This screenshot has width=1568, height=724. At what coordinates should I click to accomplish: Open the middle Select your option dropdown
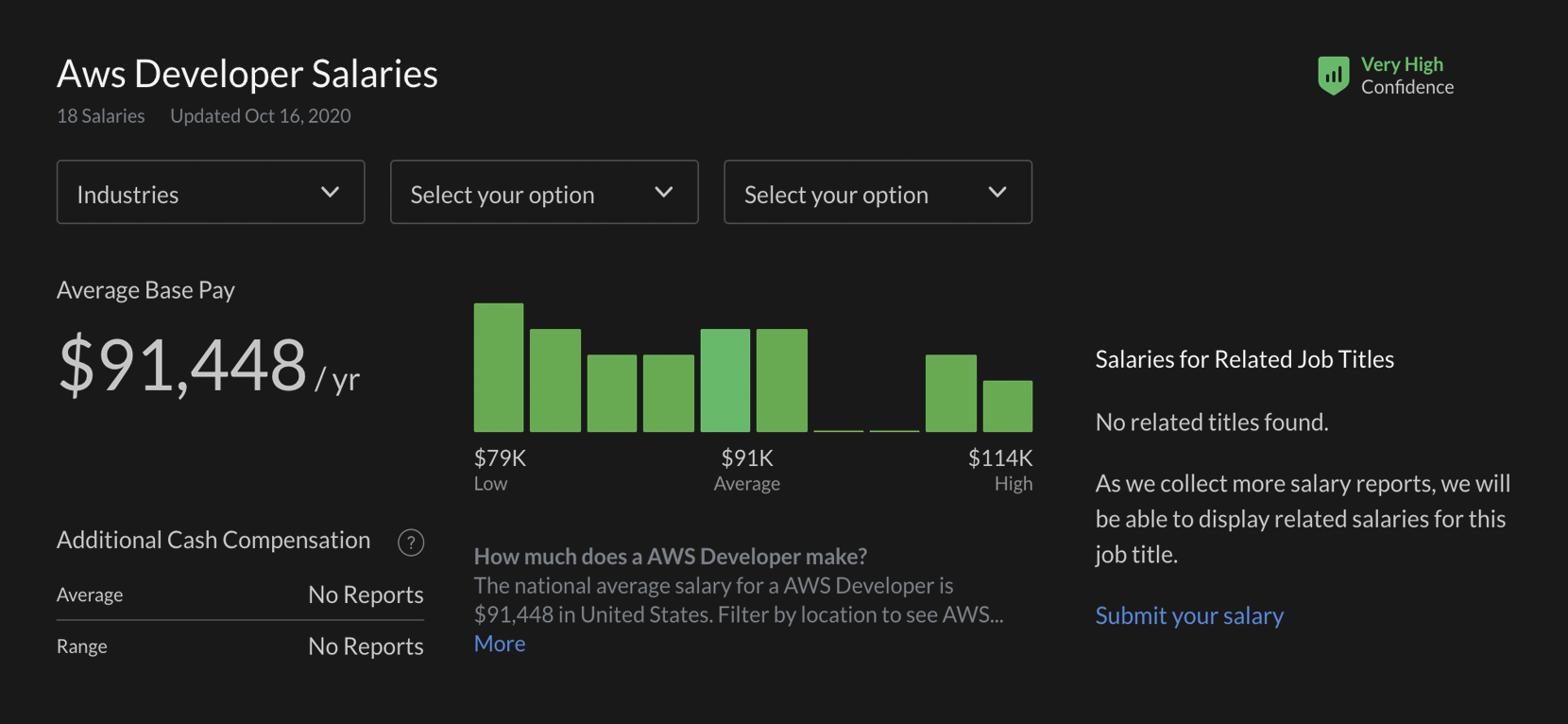click(x=544, y=192)
